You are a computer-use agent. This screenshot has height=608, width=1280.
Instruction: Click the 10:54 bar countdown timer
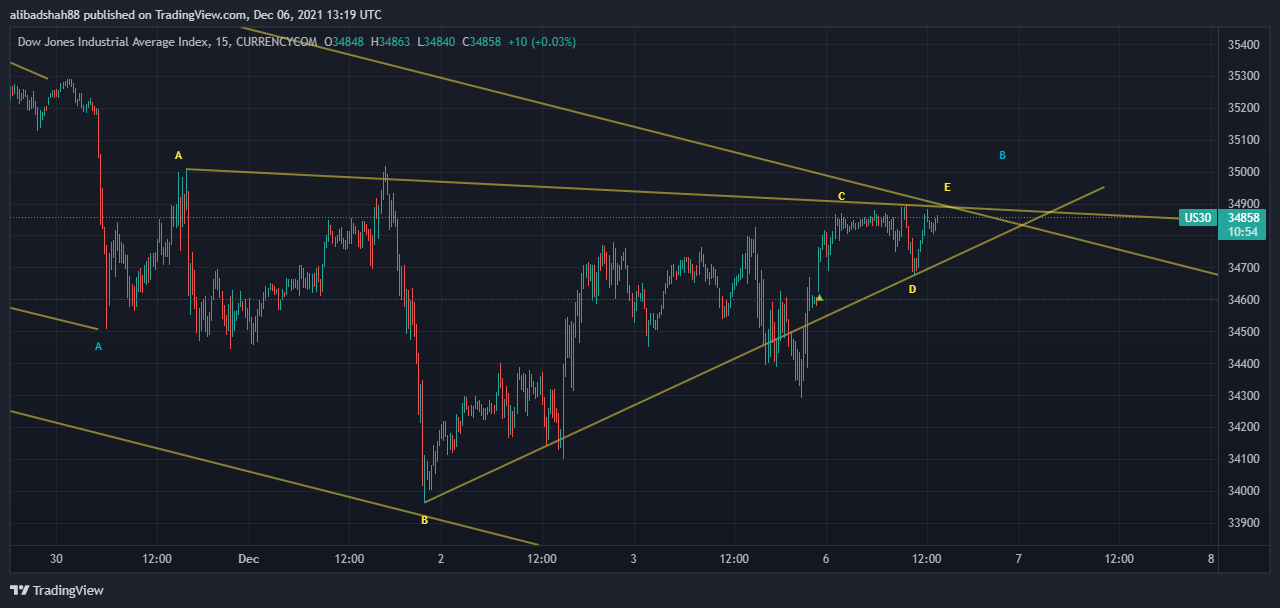coord(1243,232)
